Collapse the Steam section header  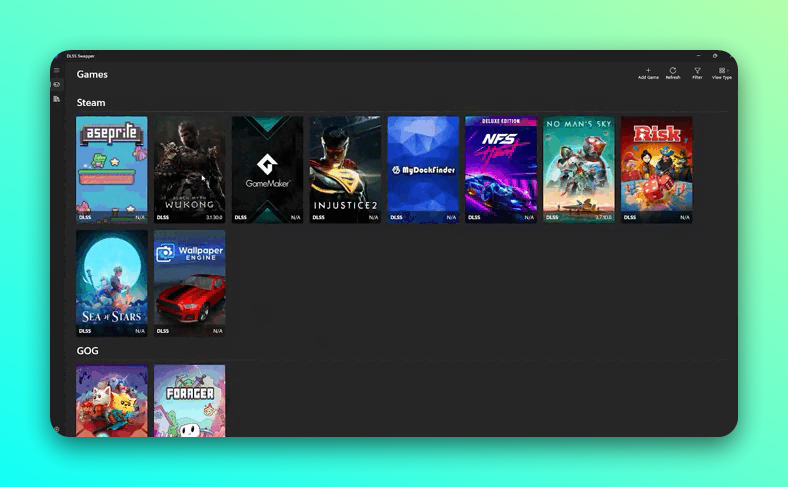click(x=91, y=103)
